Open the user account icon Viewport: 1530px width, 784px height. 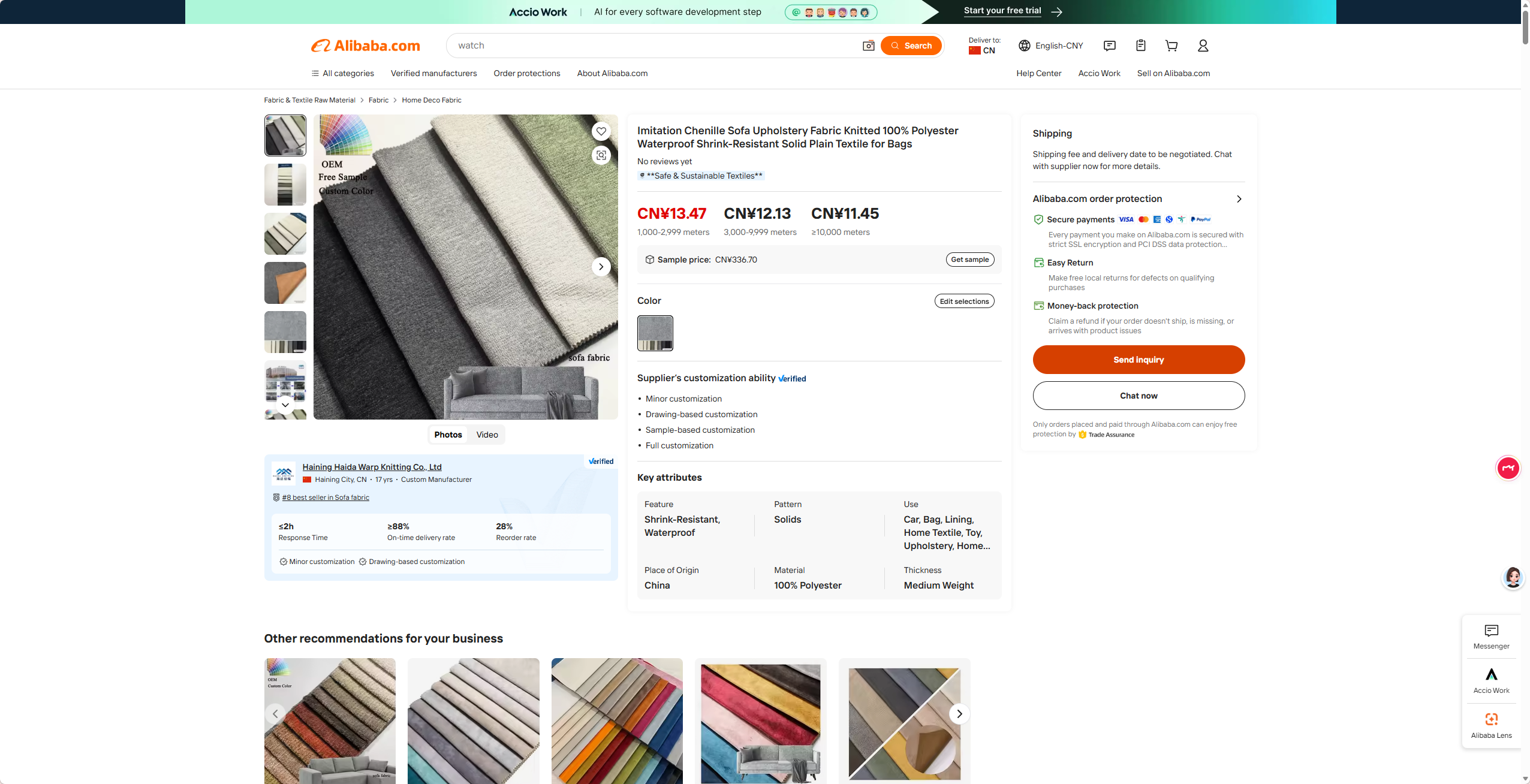1203,46
